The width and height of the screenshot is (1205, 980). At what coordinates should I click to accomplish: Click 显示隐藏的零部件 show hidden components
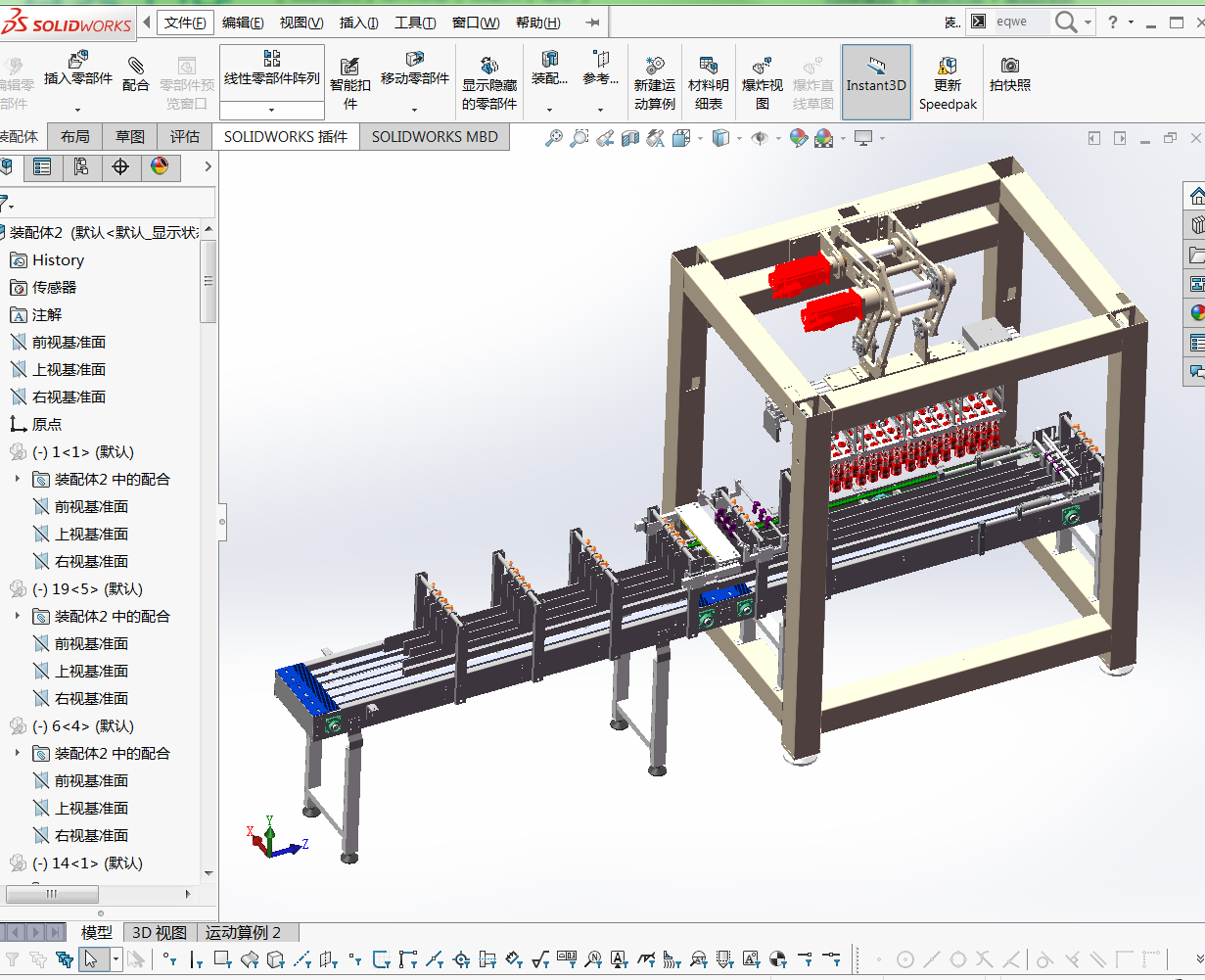pos(488,67)
